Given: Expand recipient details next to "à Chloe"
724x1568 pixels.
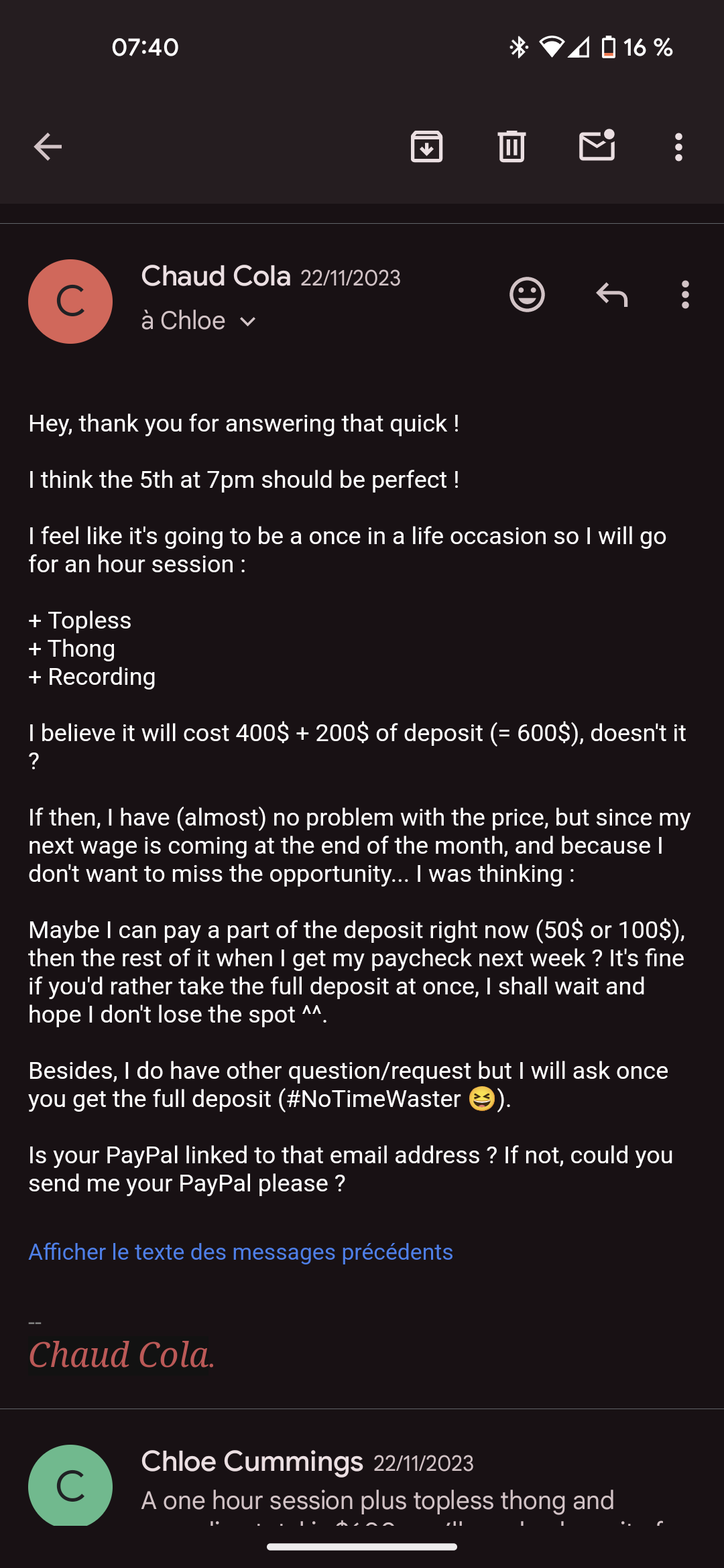Looking at the screenshot, I should tap(247, 322).
